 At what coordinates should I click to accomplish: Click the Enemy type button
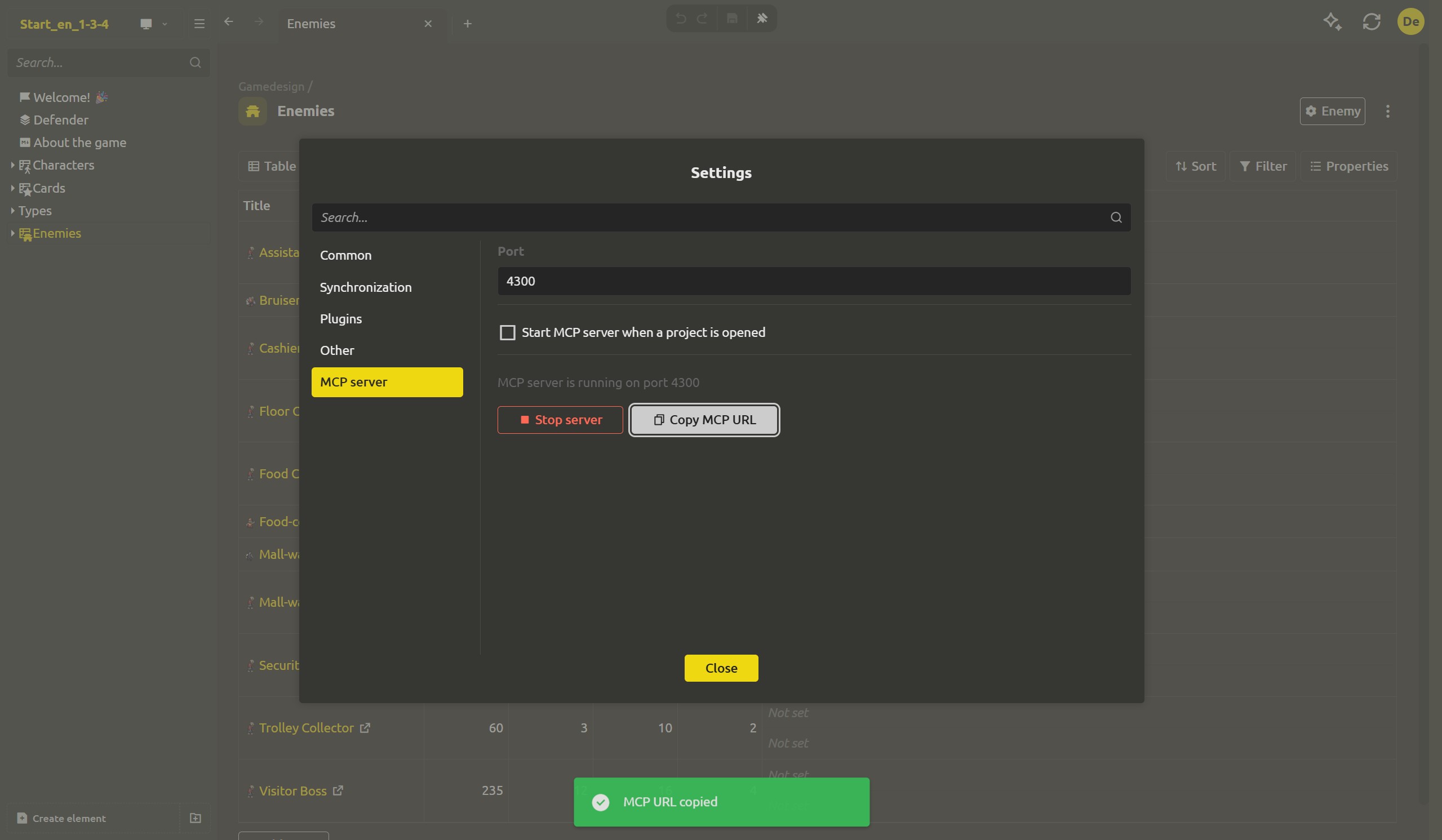click(x=1332, y=111)
